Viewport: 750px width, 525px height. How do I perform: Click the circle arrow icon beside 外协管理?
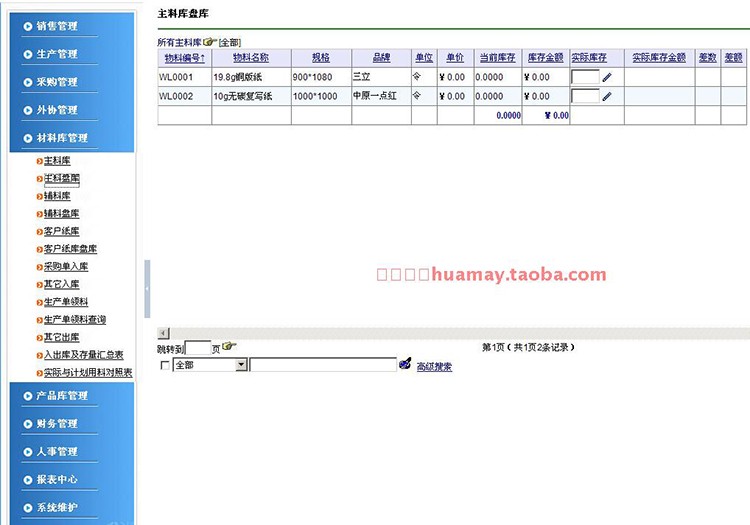28,110
